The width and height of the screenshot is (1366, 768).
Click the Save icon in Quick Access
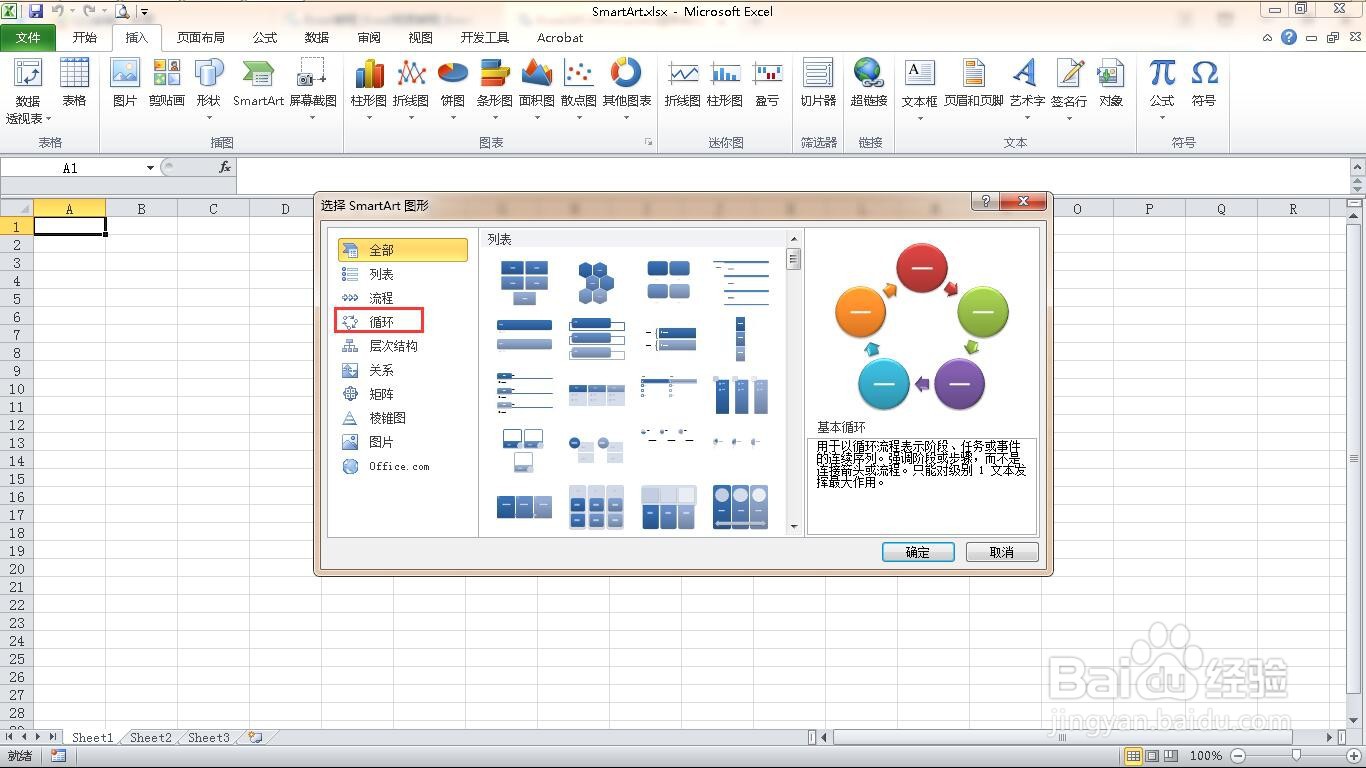(x=36, y=12)
